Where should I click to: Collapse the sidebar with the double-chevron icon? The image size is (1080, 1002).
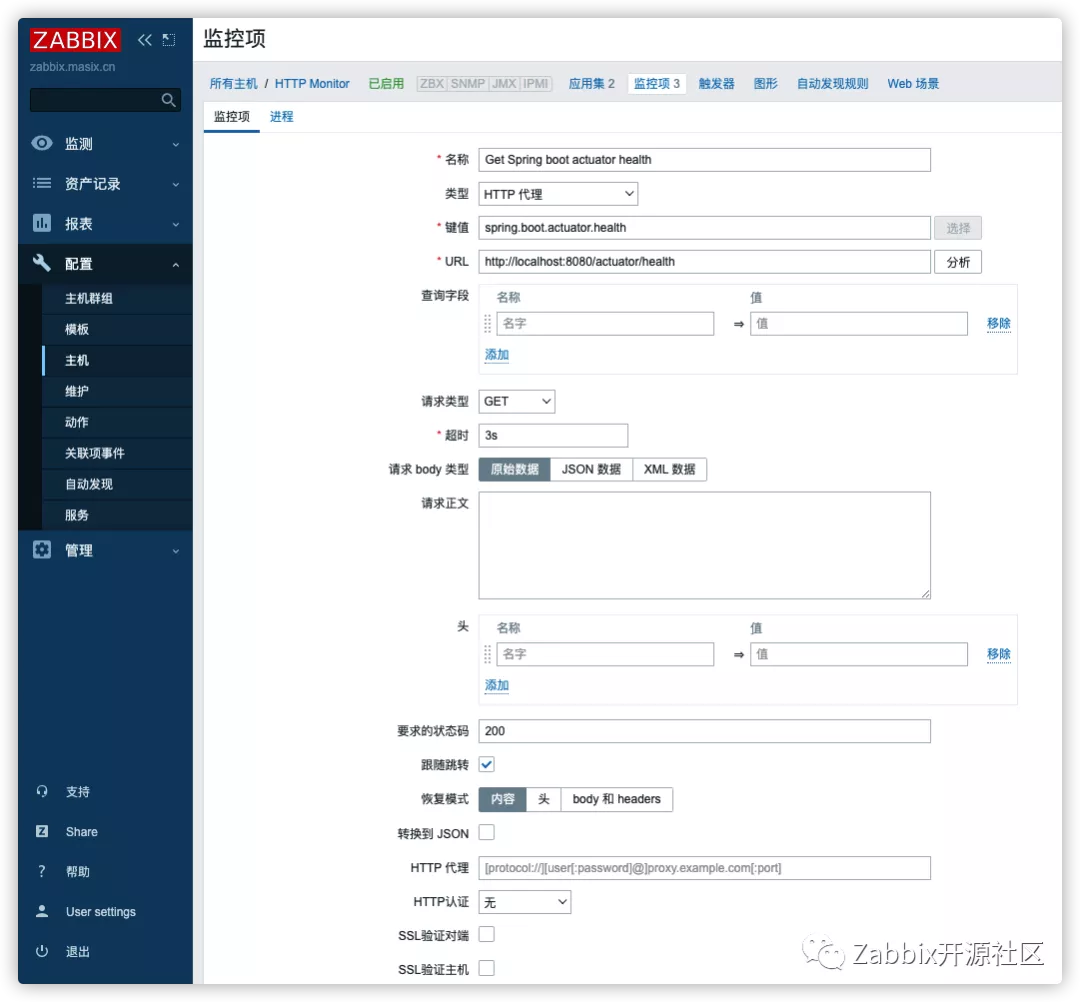pyautogui.click(x=143, y=40)
